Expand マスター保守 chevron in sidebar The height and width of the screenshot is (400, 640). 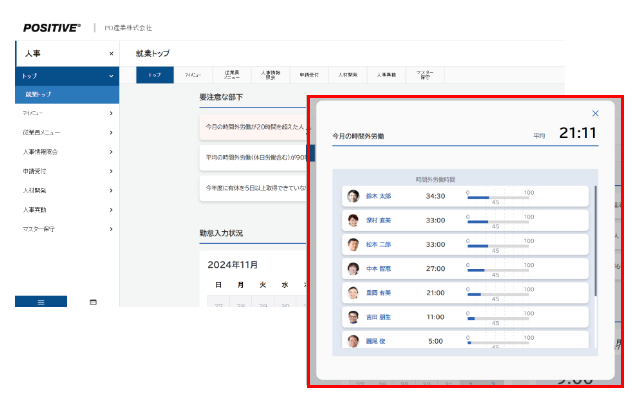tap(111, 229)
